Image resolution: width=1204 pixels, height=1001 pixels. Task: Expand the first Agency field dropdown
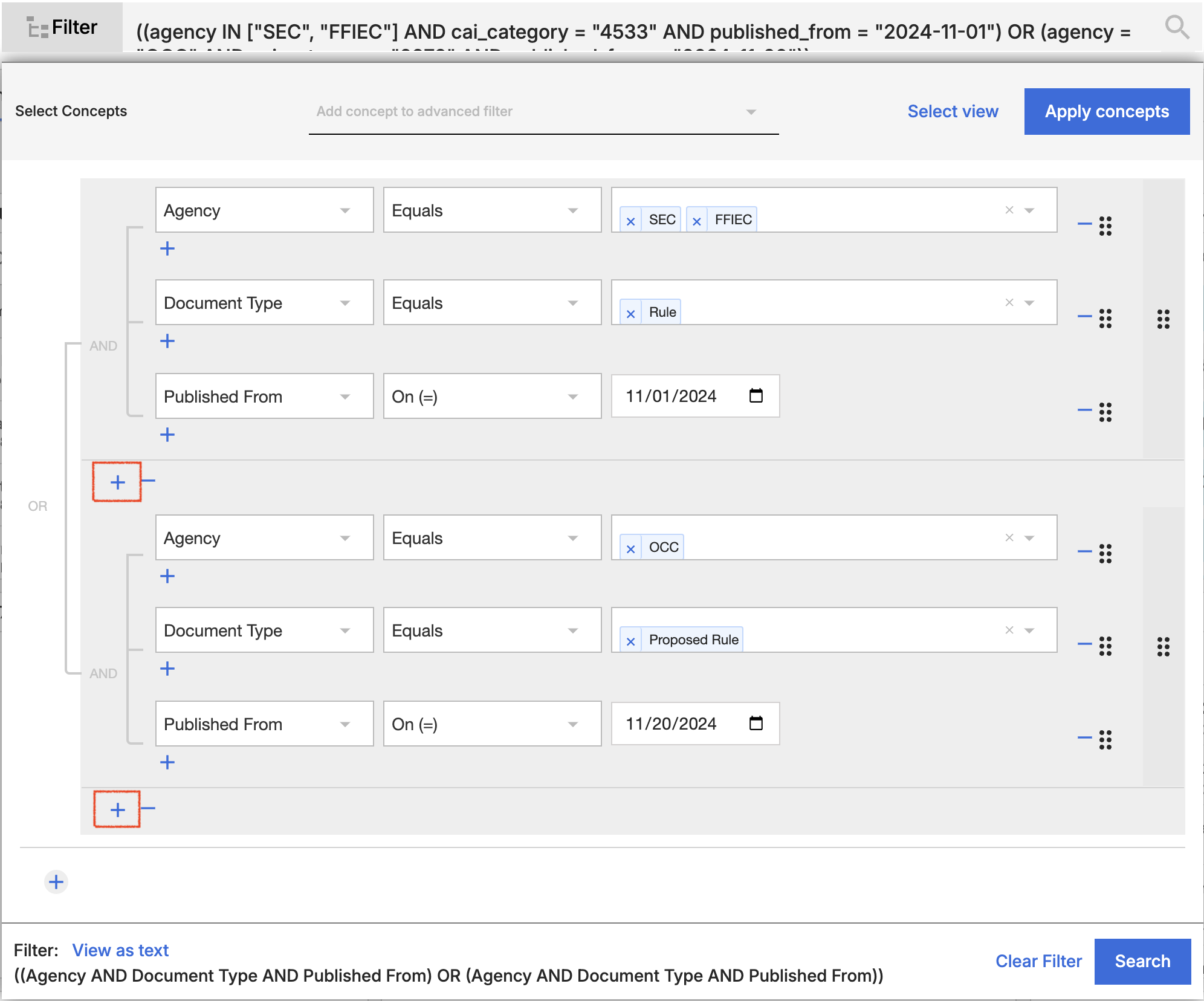(x=345, y=210)
